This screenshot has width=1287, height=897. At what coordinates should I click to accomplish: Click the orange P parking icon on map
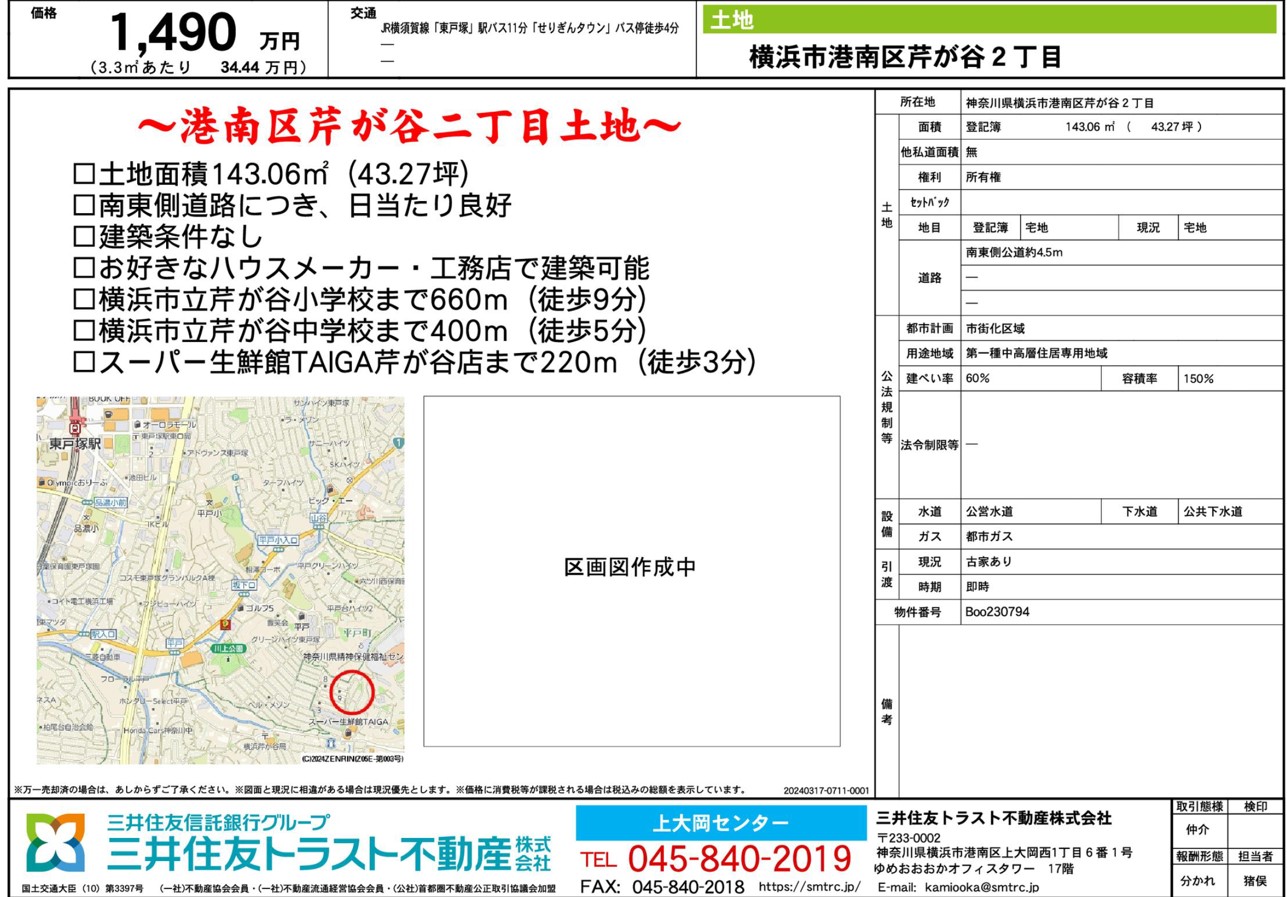click(224, 624)
